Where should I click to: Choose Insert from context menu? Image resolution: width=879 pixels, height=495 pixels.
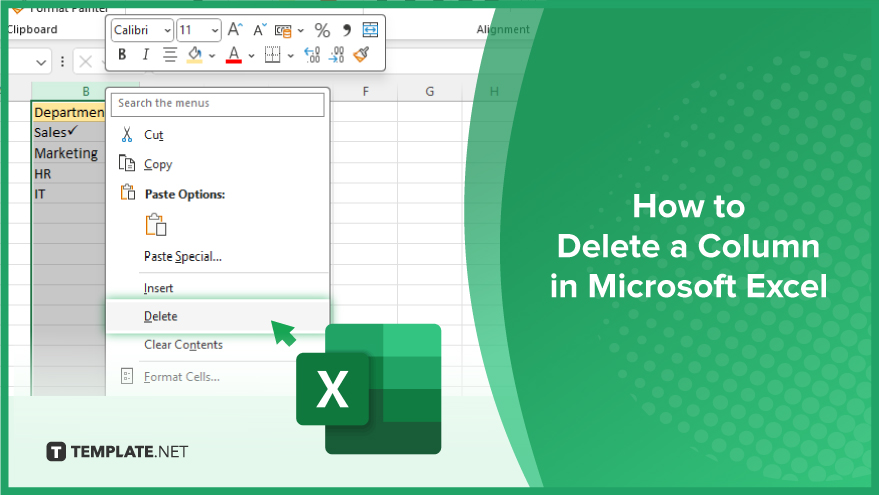pyautogui.click(x=218, y=288)
